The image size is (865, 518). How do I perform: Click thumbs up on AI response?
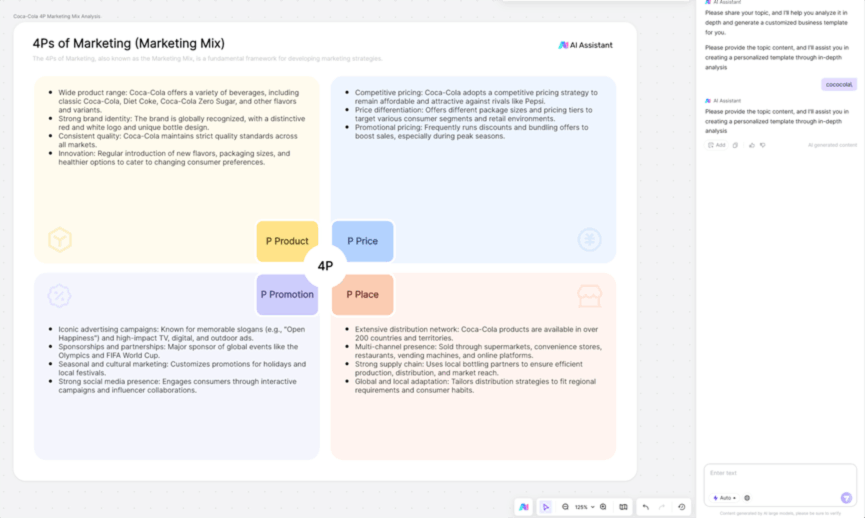(x=751, y=145)
